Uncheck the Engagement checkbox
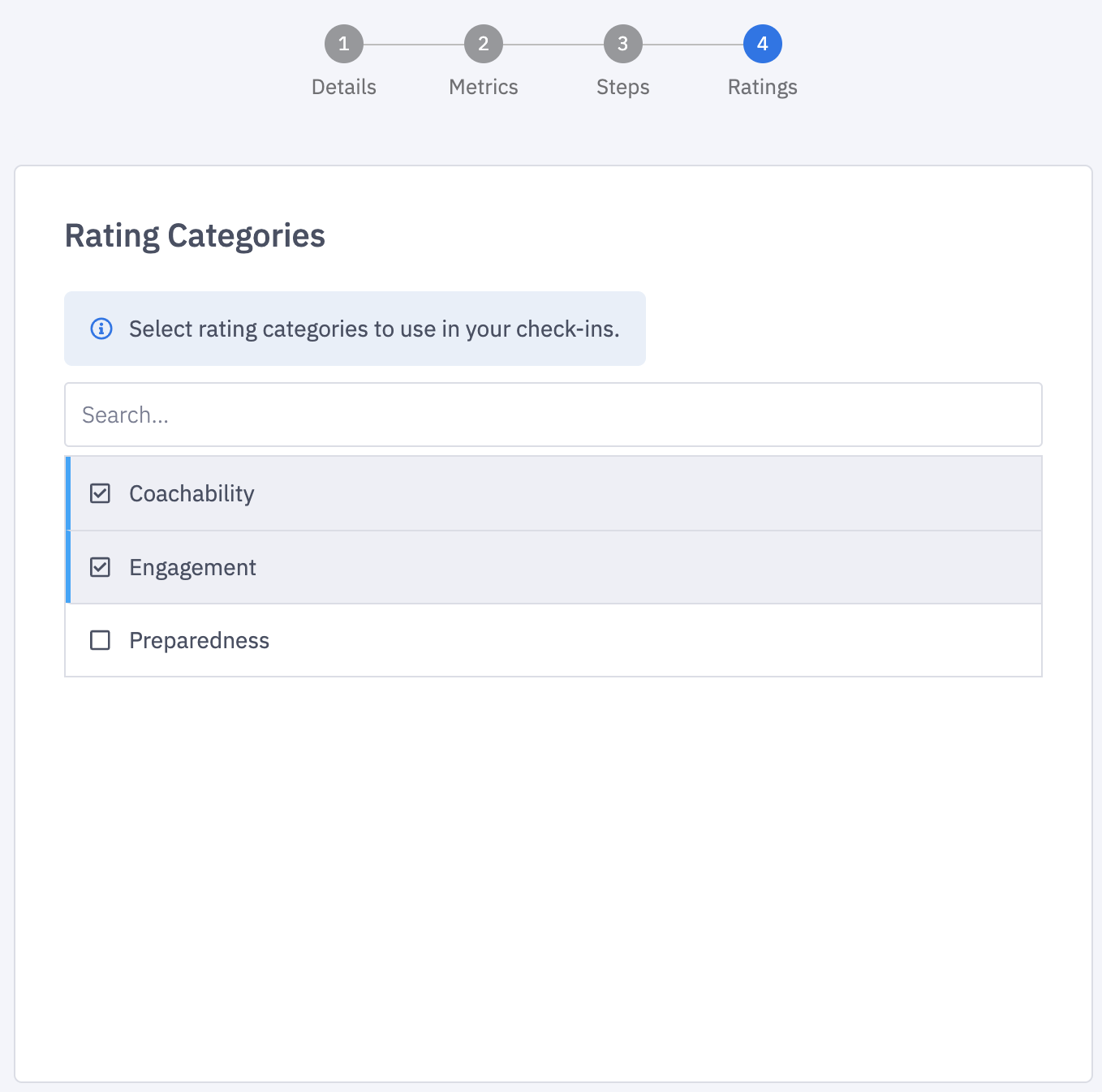 point(100,567)
